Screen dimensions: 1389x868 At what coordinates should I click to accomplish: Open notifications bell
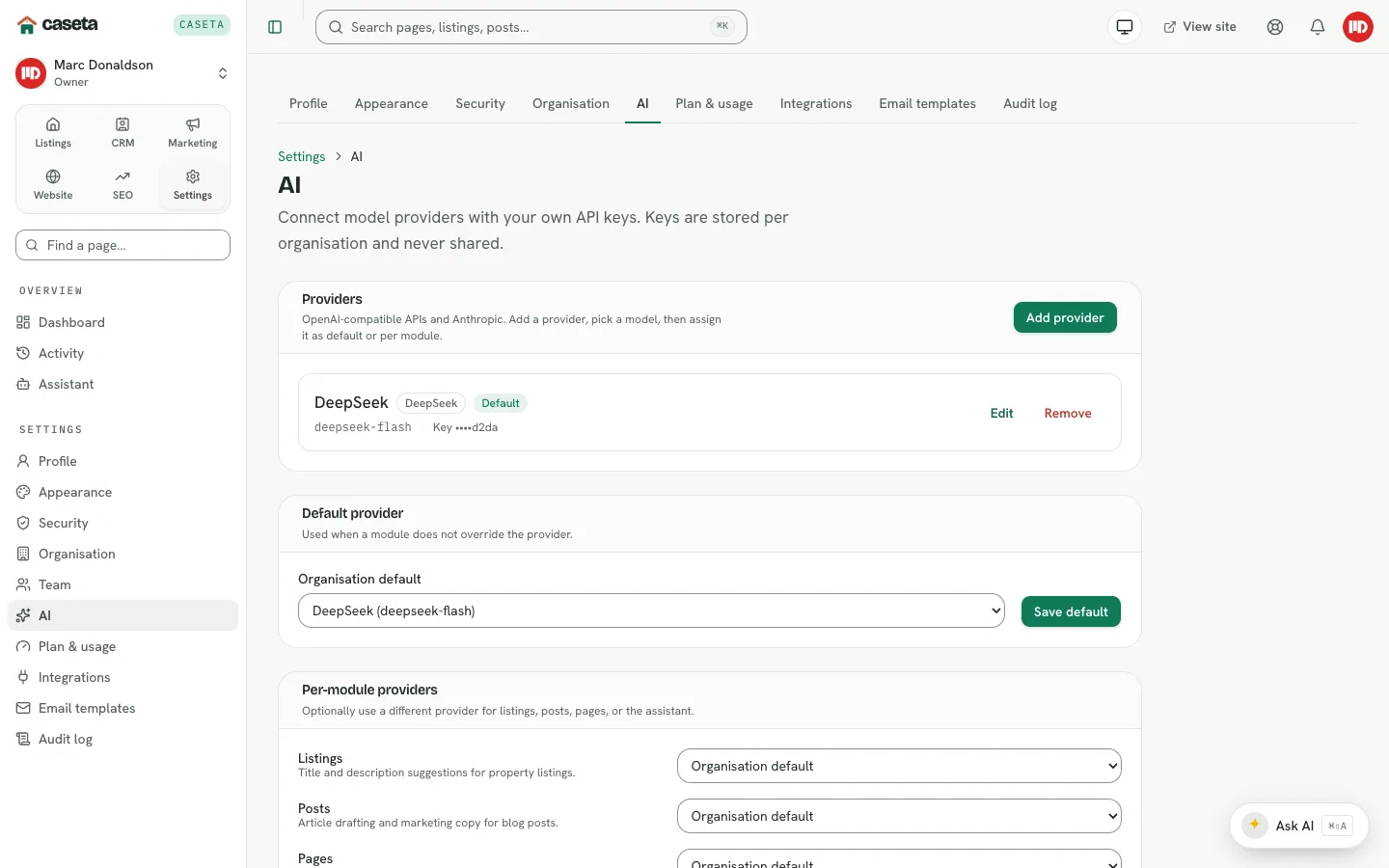tap(1318, 27)
